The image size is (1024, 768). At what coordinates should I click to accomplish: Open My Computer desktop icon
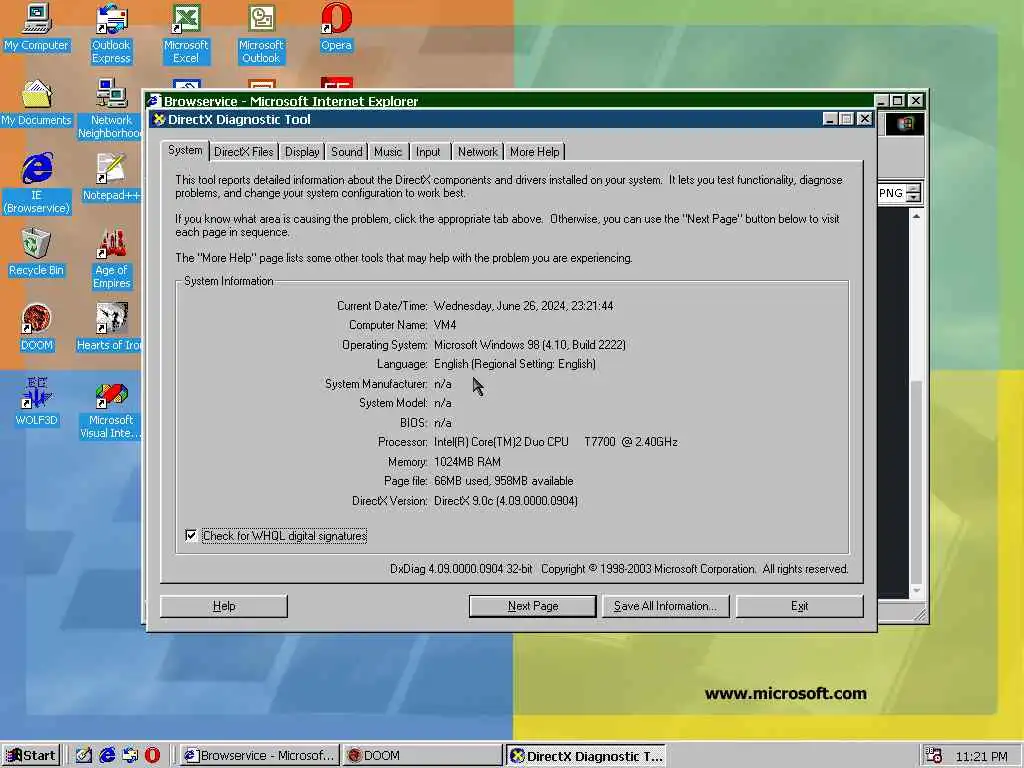pyautogui.click(x=37, y=26)
